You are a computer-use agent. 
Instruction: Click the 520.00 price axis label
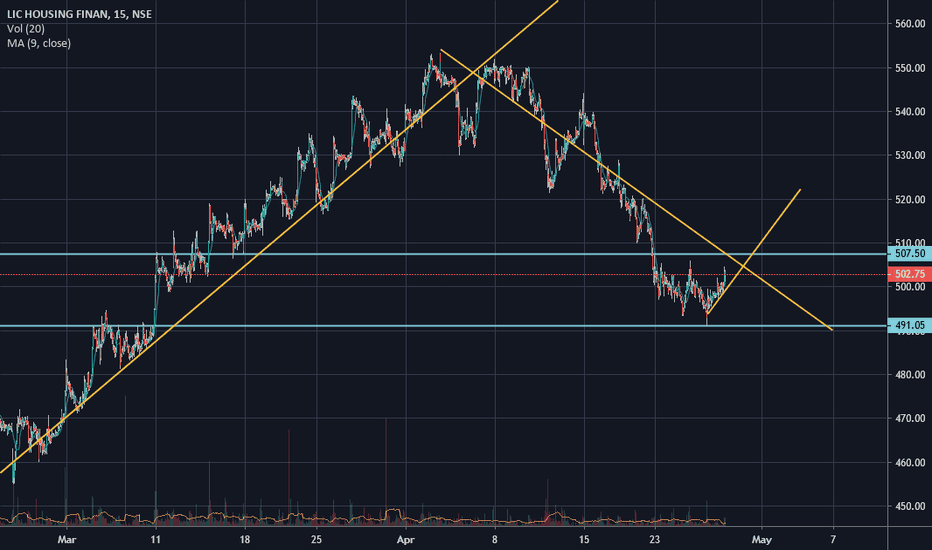click(x=910, y=199)
